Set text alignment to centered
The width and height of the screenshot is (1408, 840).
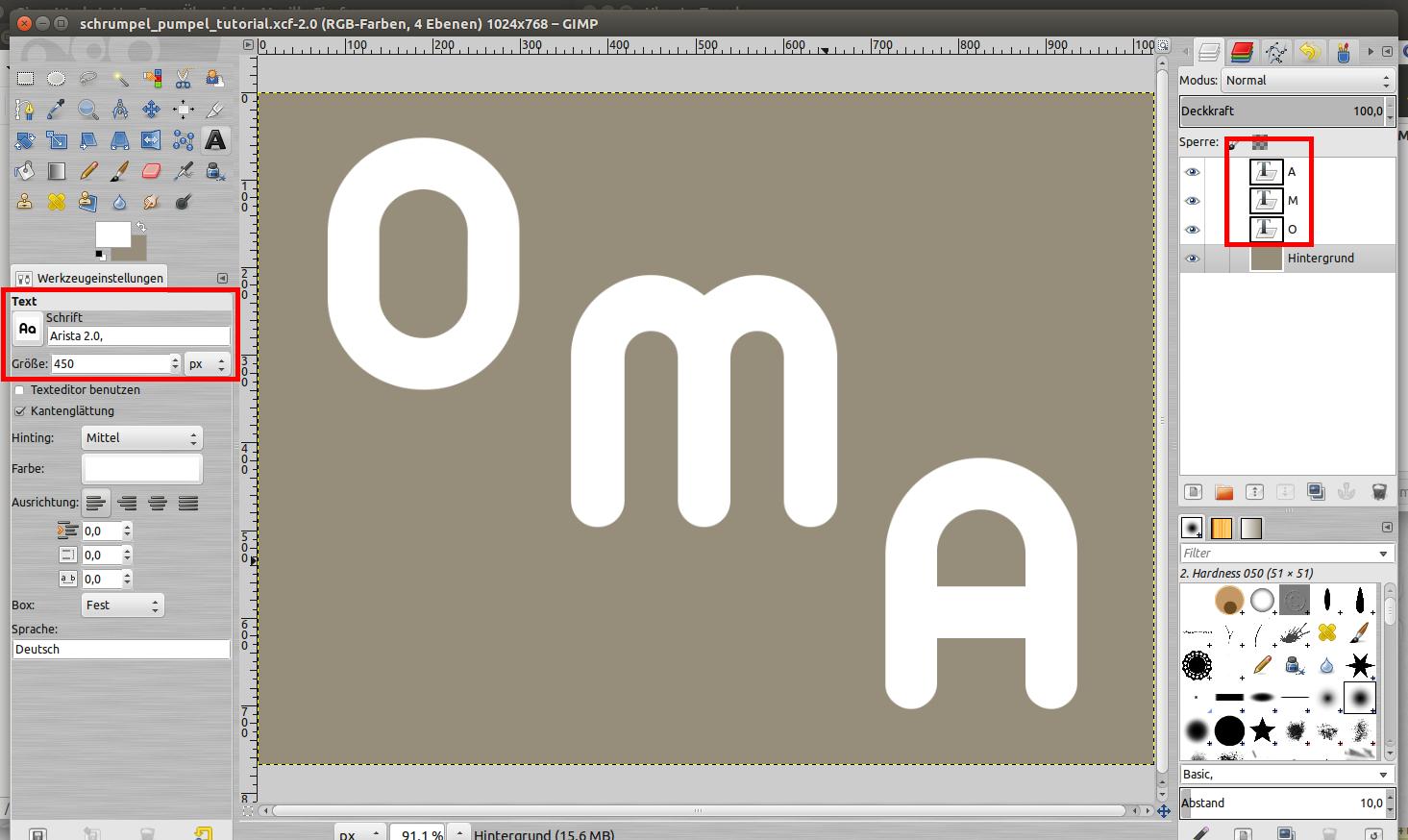pos(158,503)
